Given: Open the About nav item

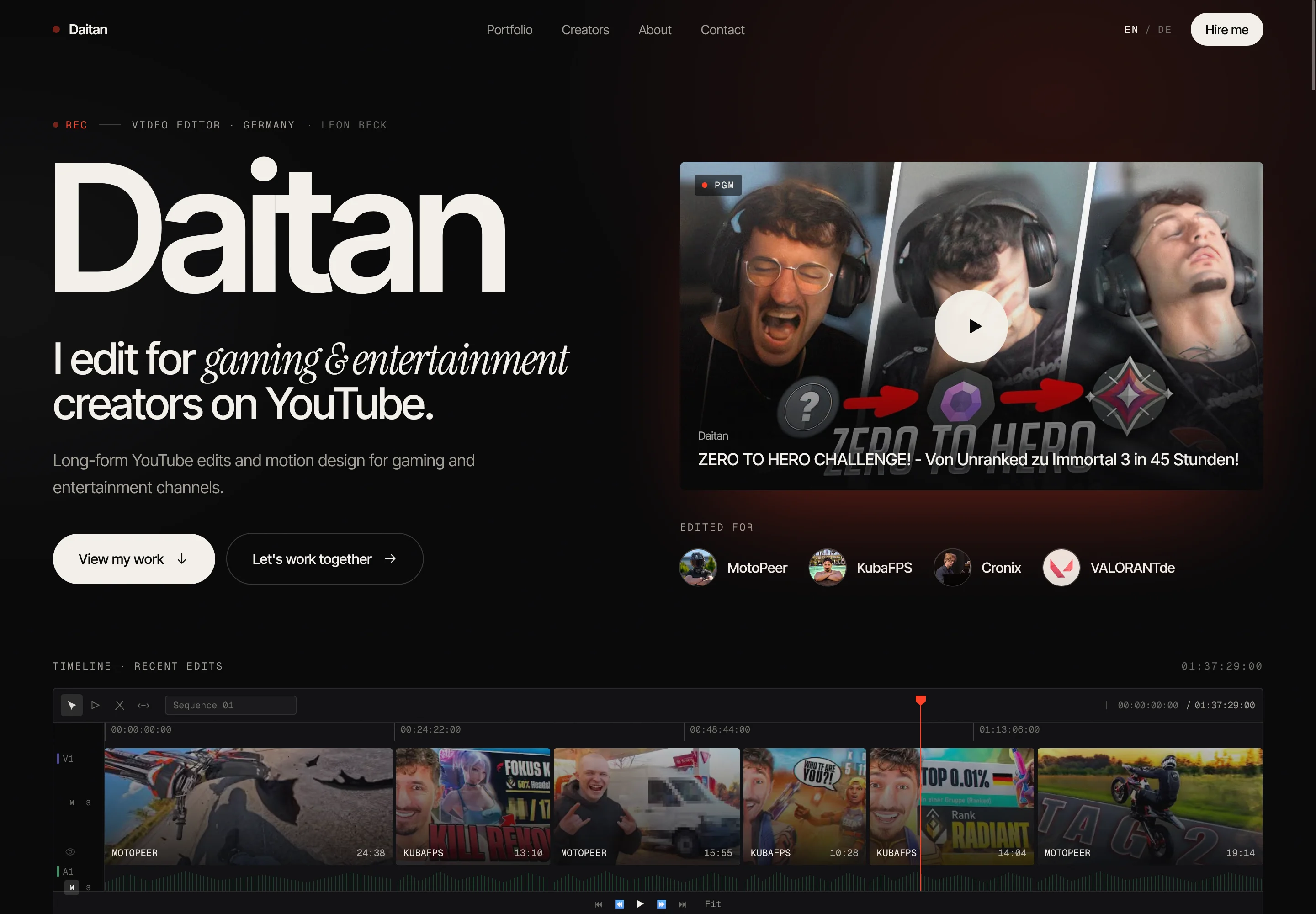Looking at the screenshot, I should coord(654,29).
